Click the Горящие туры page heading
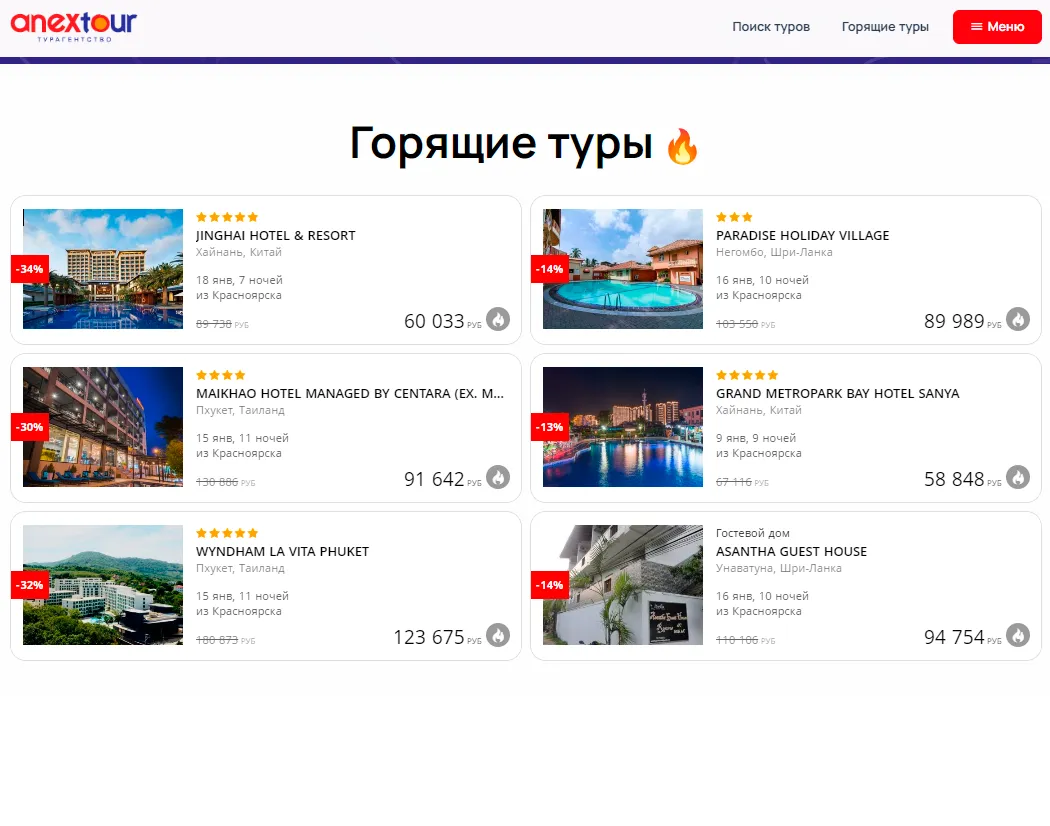Image resolution: width=1050 pixels, height=826 pixels. click(x=501, y=143)
